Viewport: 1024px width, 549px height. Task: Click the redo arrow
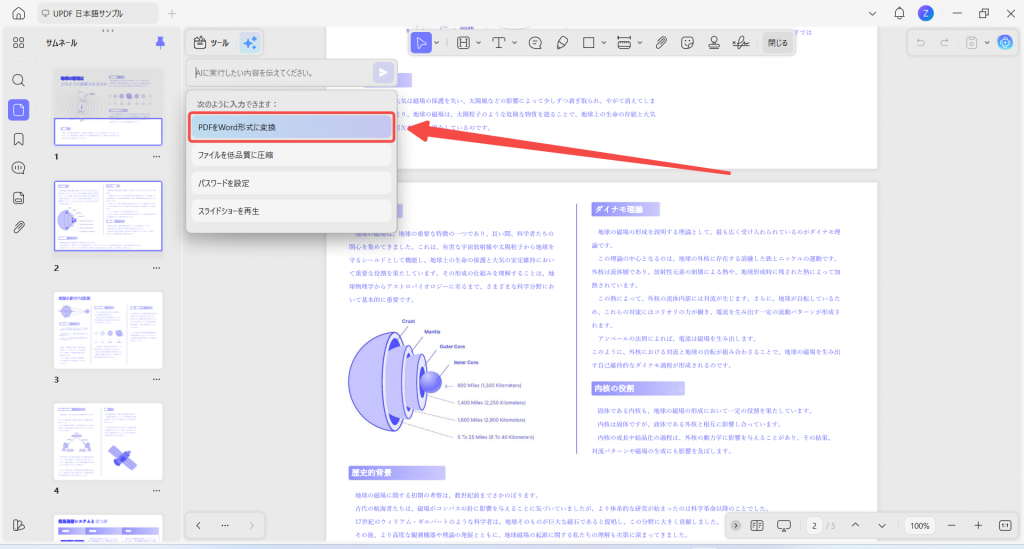tap(944, 42)
